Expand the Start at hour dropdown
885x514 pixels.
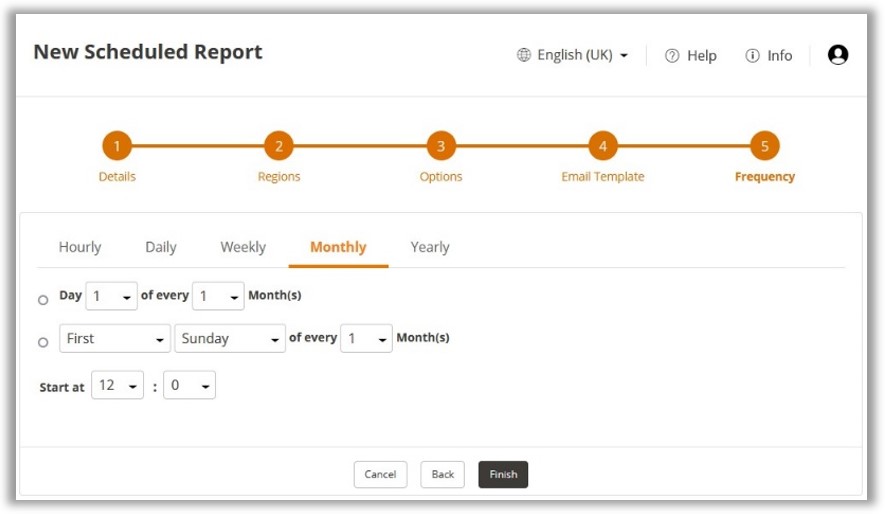[117, 386]
